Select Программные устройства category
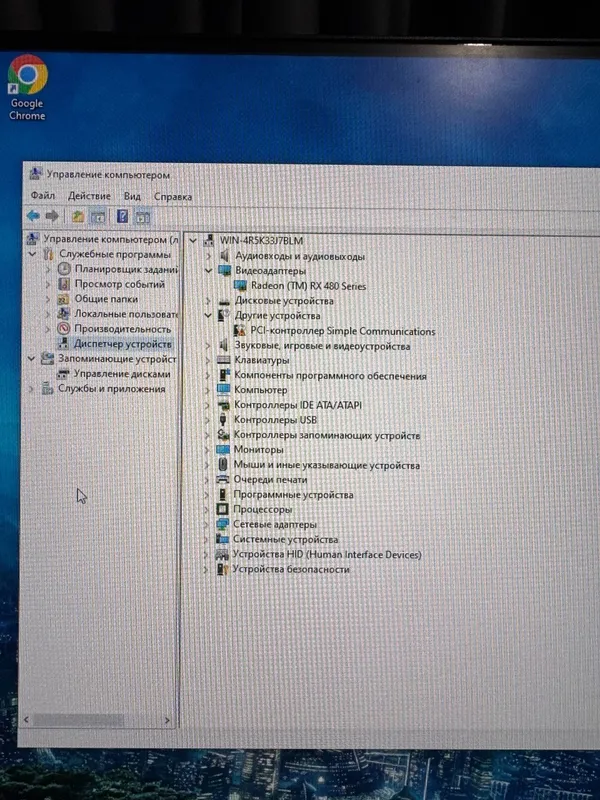 293,494
